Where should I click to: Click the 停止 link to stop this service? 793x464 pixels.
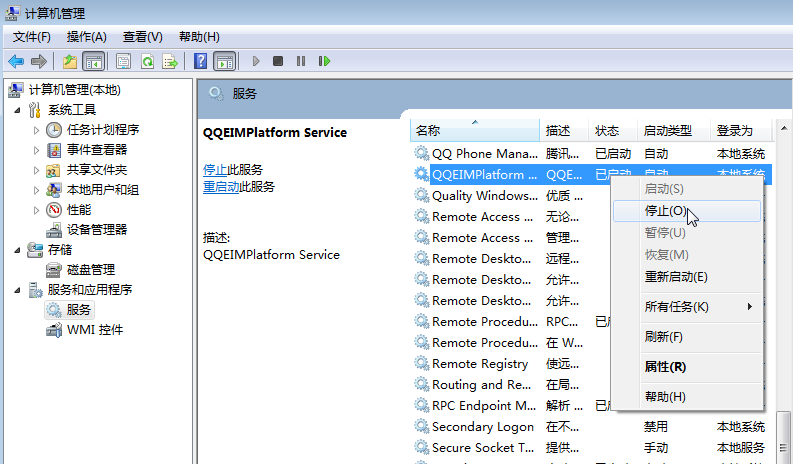click(215, 170)
